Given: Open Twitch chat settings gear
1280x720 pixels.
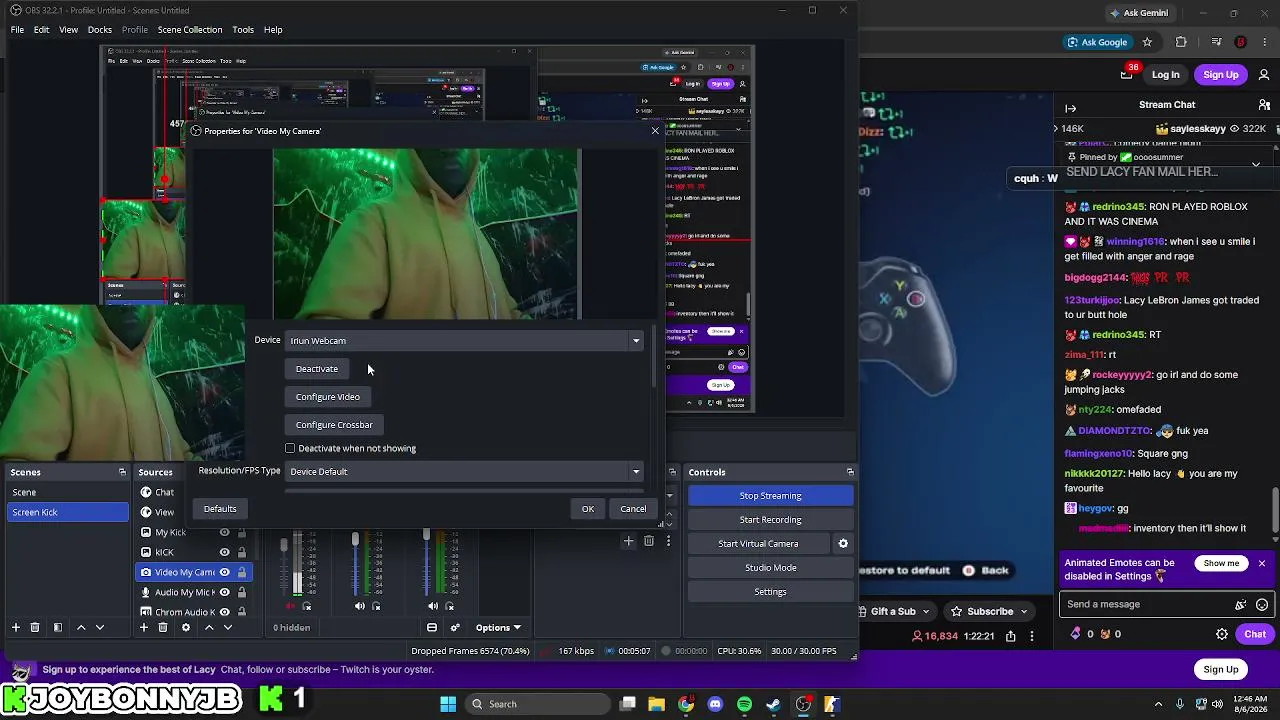Looking at the screenshot, I should (x=1222, y=634).
